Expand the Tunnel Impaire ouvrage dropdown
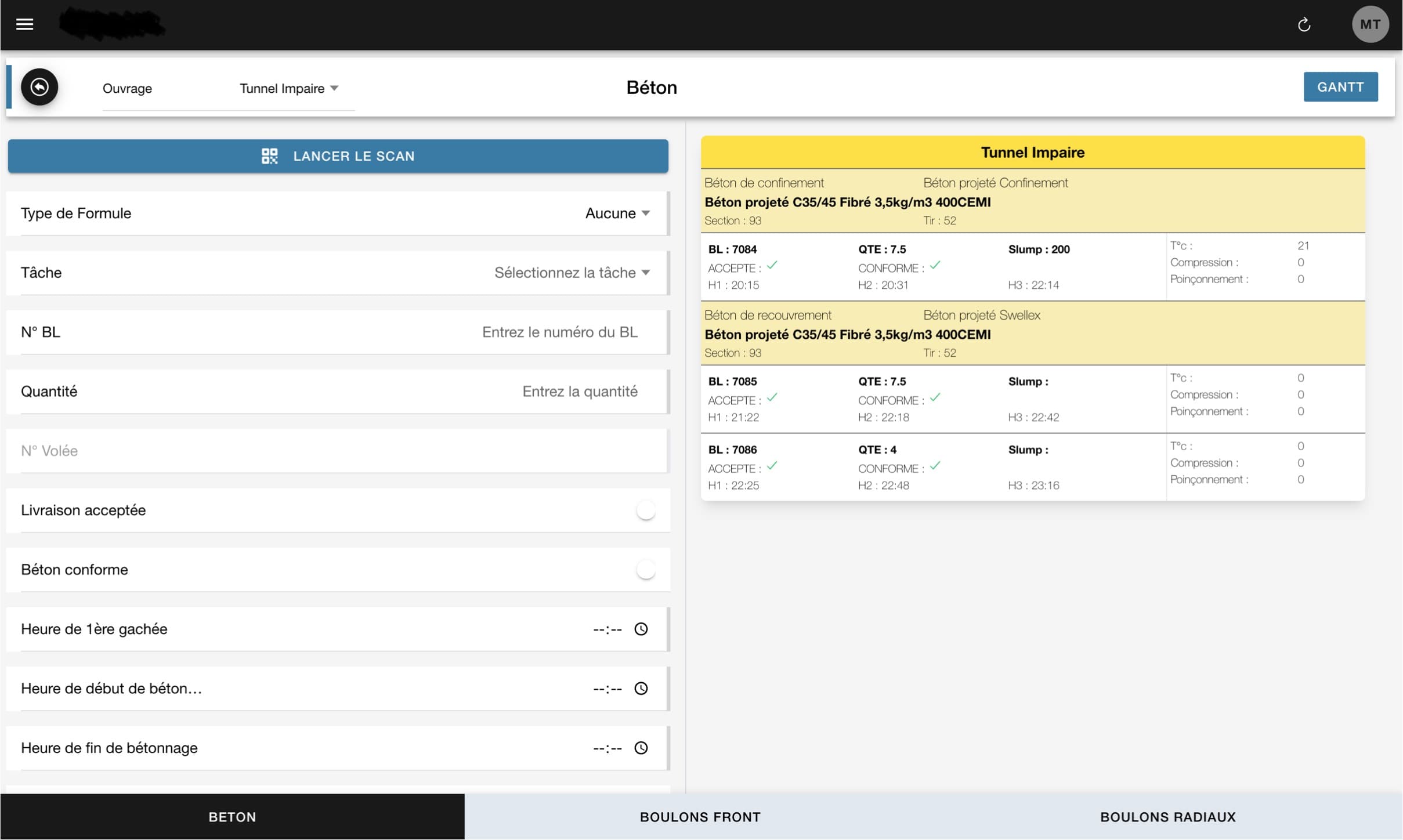 pos(289,88)
